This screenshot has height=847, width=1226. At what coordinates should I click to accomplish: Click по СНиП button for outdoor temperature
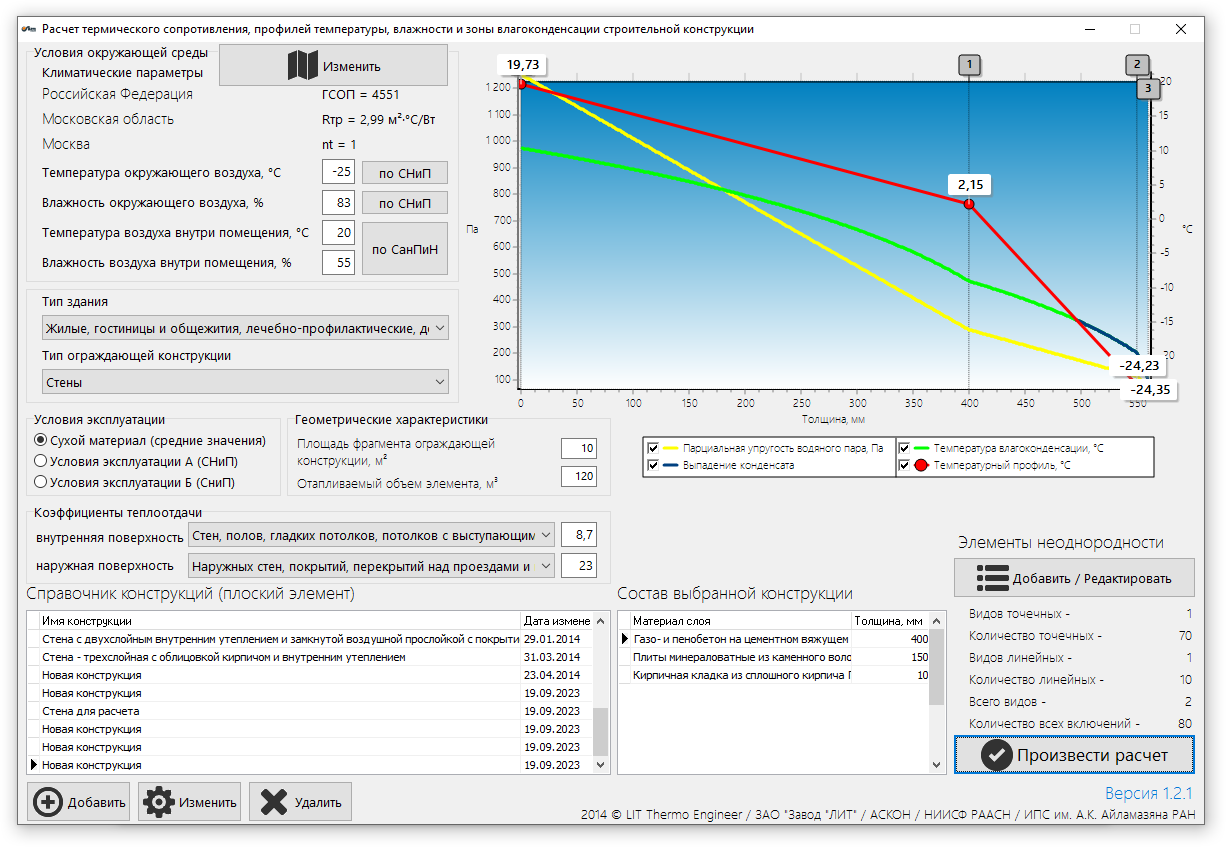coord(404,173)
